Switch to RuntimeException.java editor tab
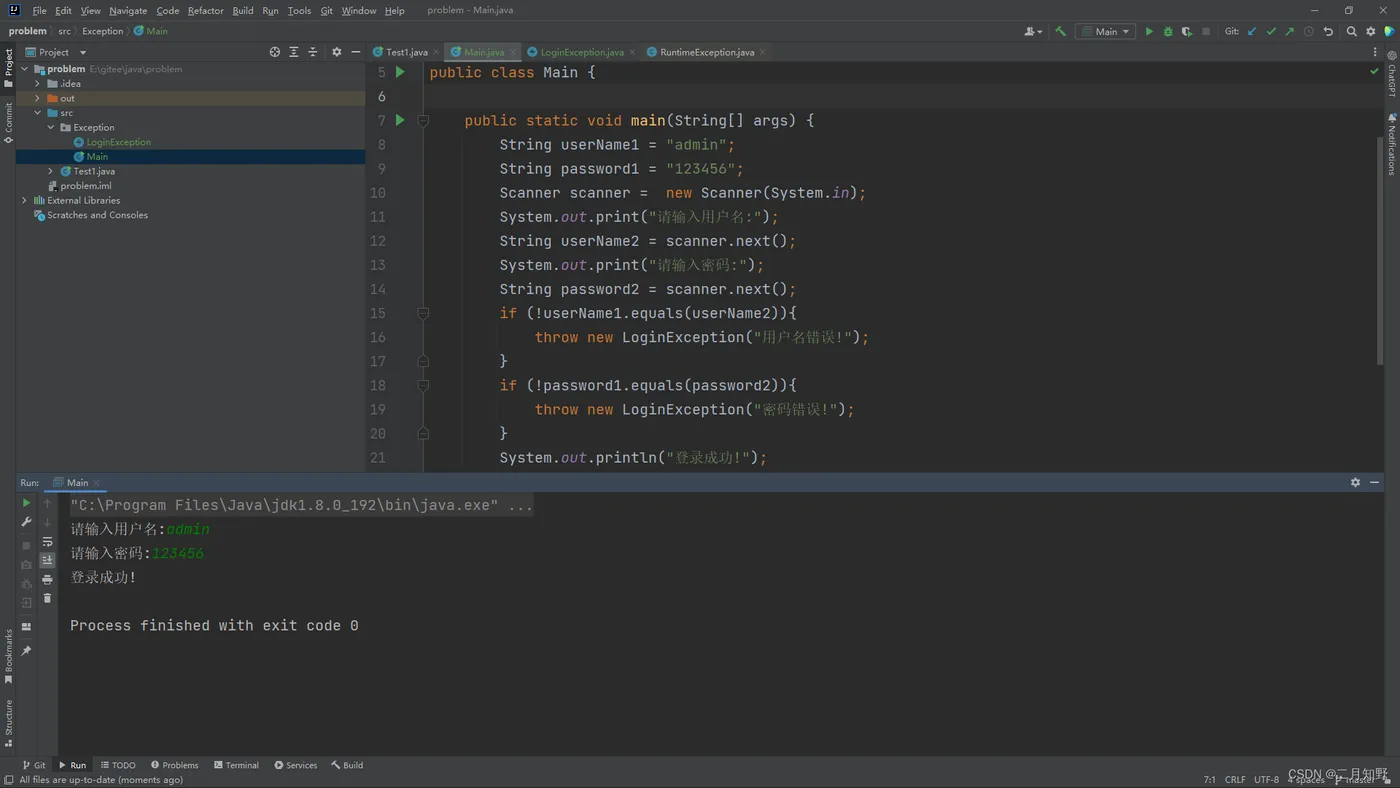Image resolution: width=1400 pixels, height=788 pixels. (706, 52)
